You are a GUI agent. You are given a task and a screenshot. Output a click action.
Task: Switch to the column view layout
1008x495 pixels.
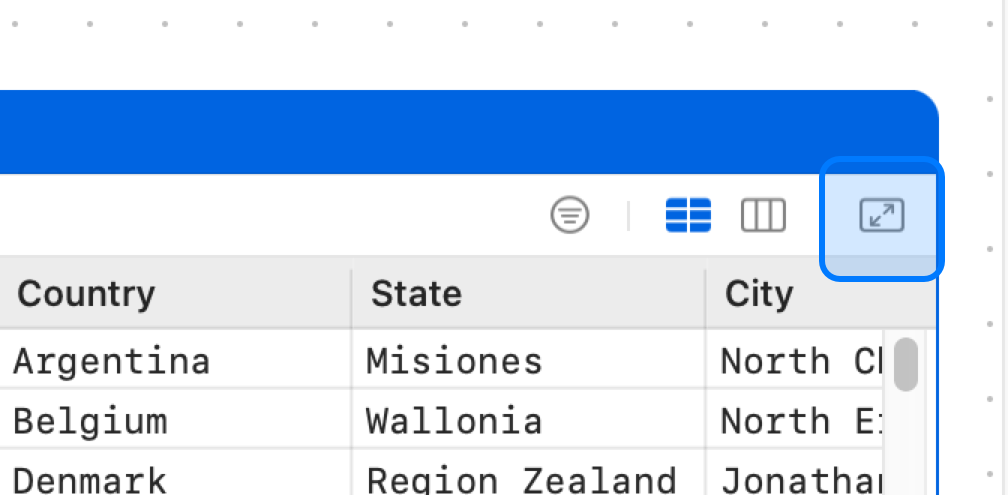(763, 215)
